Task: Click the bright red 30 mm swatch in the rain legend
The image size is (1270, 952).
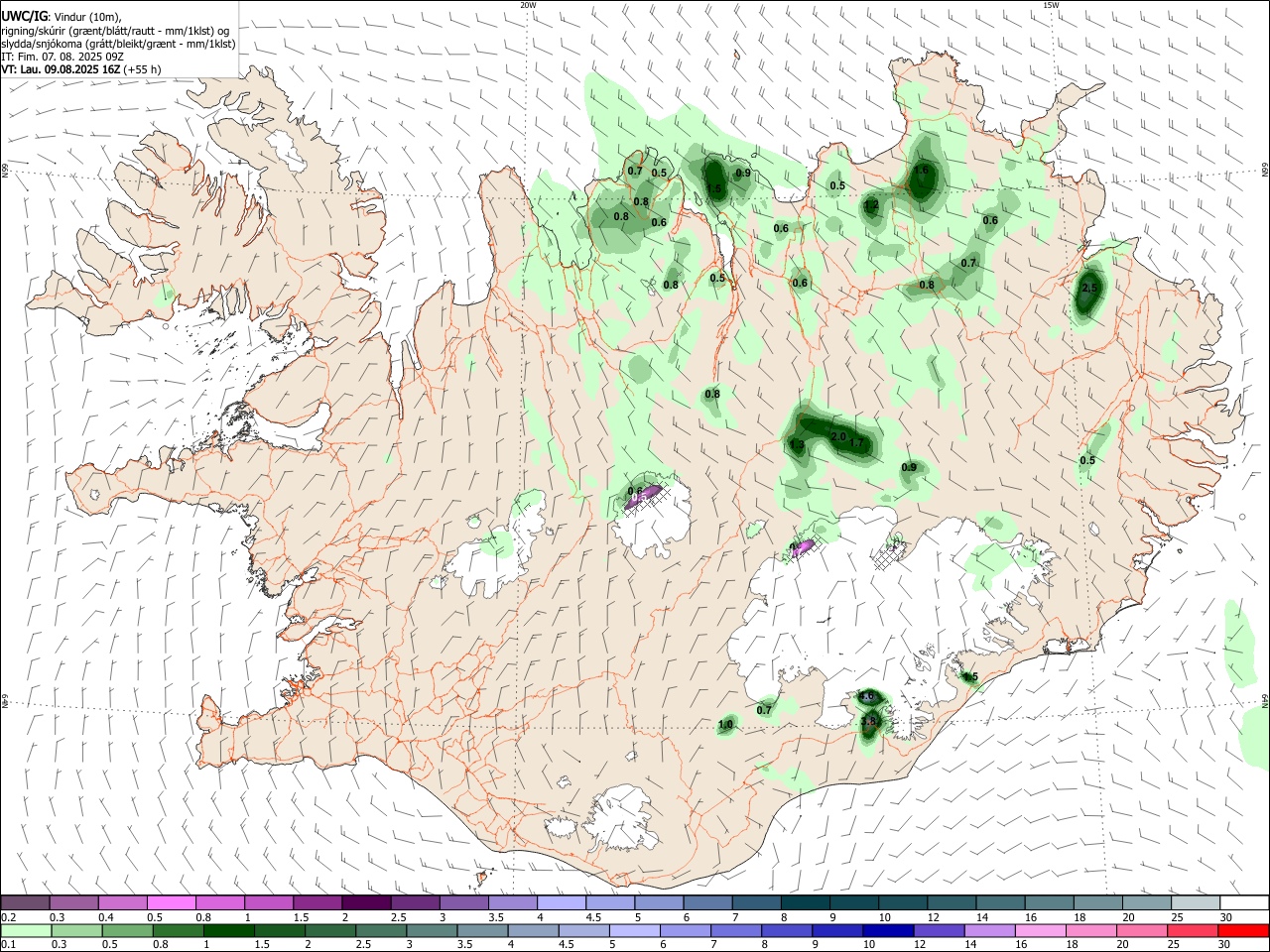Action: pos(1244,930)
